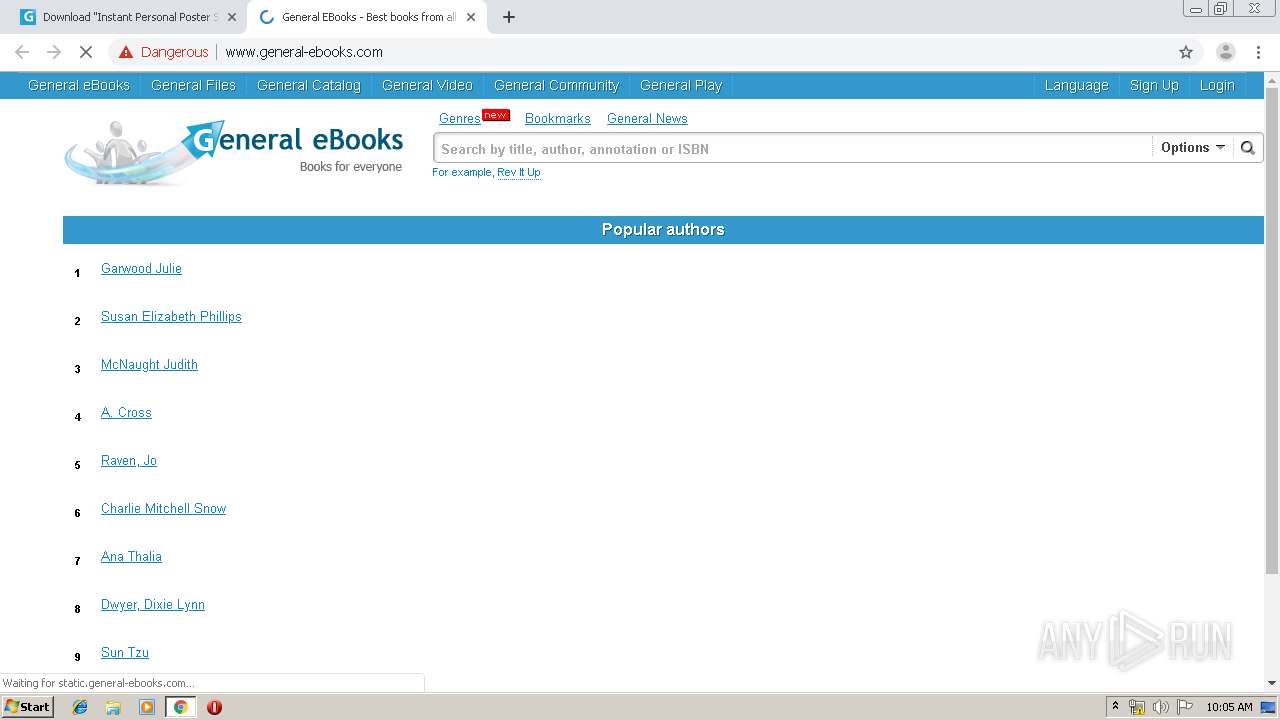
Task: Close the General EBooks tab
Action: pos(471,17)
